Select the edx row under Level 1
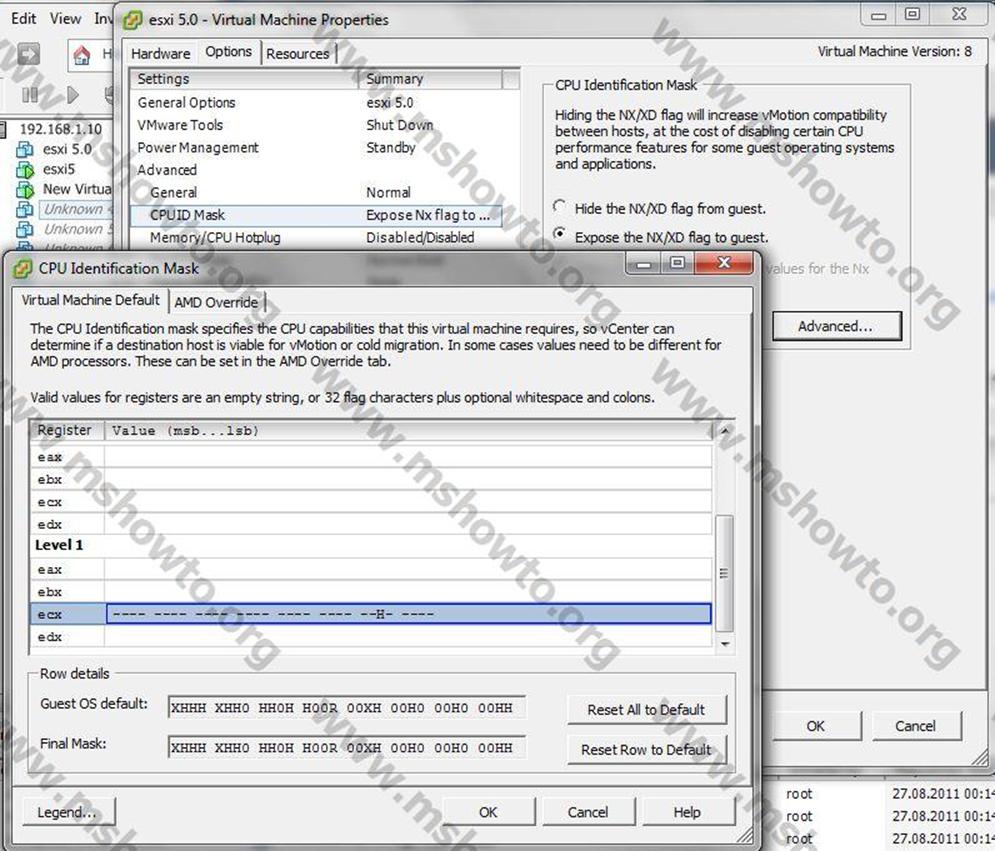 371,637
